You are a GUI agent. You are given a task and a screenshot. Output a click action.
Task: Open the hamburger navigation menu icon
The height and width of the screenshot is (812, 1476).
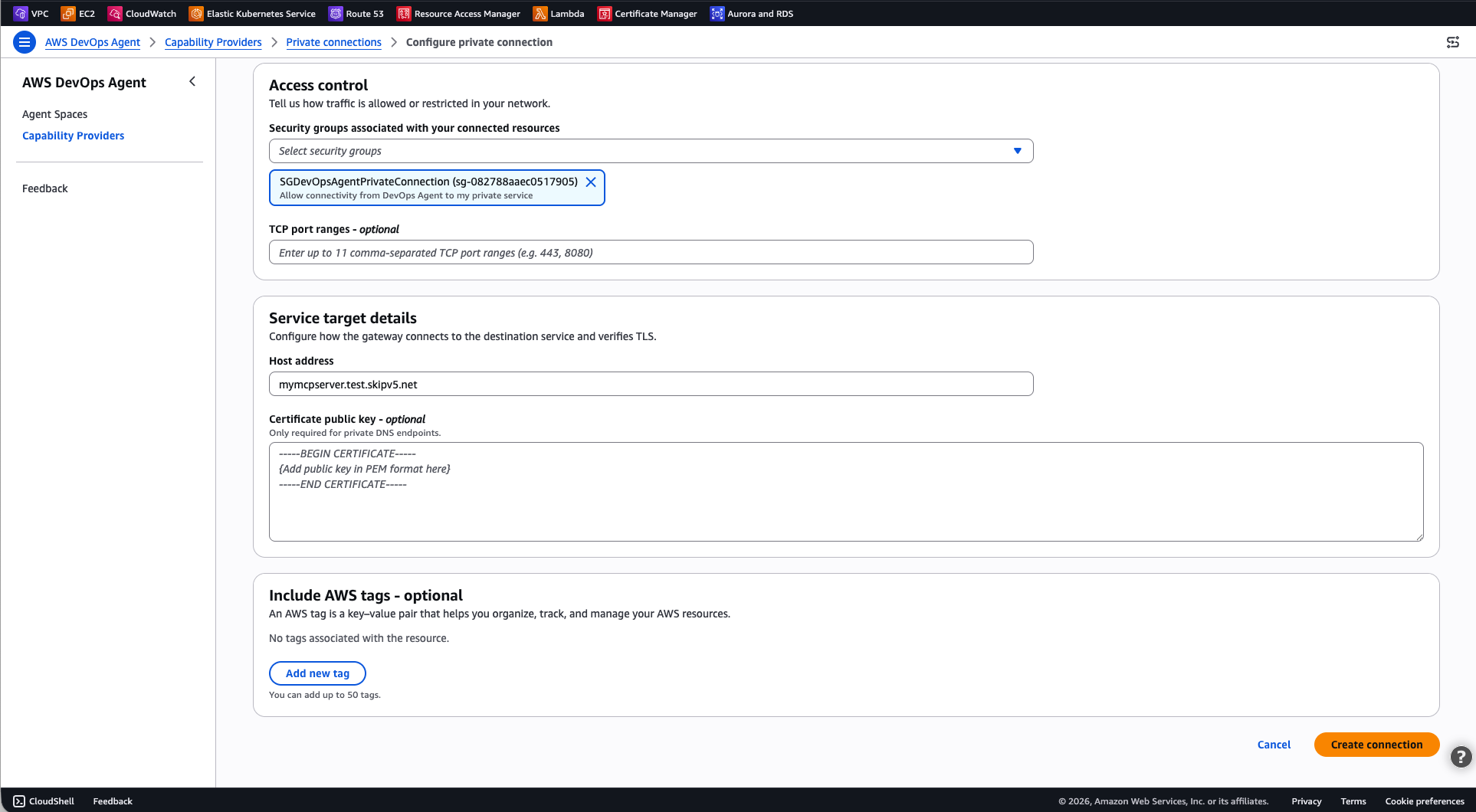[x=25, y=42]
